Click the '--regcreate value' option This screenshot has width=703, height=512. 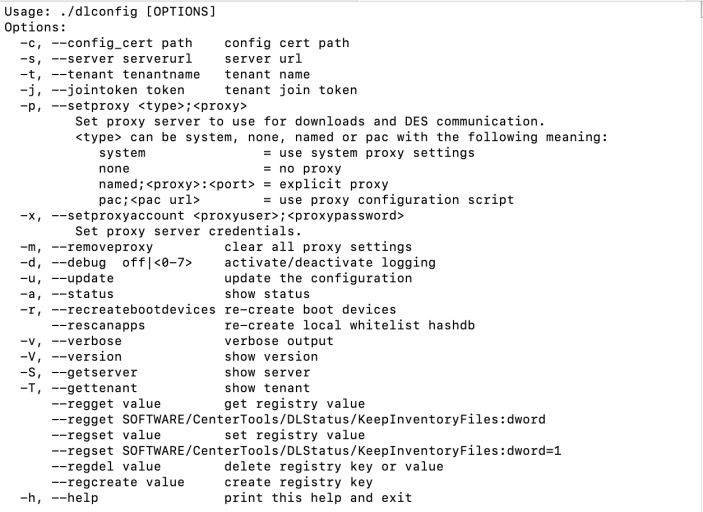117,482
